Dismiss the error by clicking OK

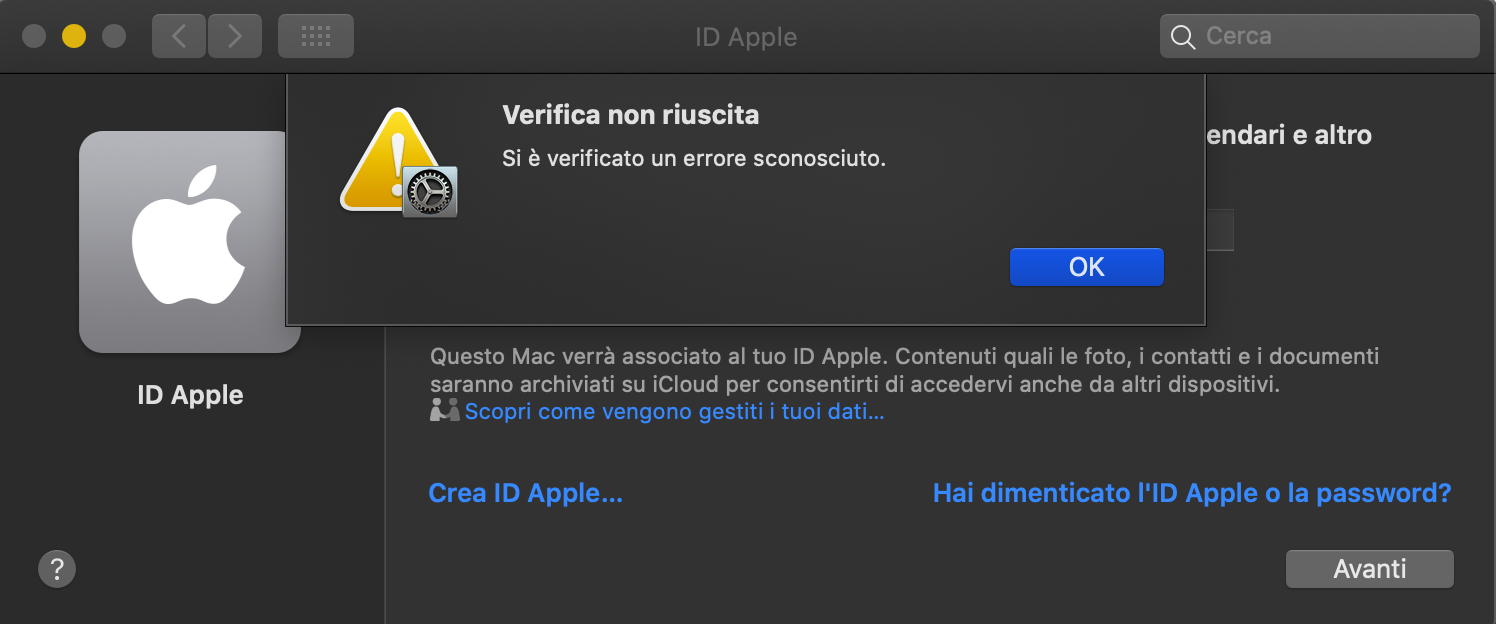coord(1086,266)
